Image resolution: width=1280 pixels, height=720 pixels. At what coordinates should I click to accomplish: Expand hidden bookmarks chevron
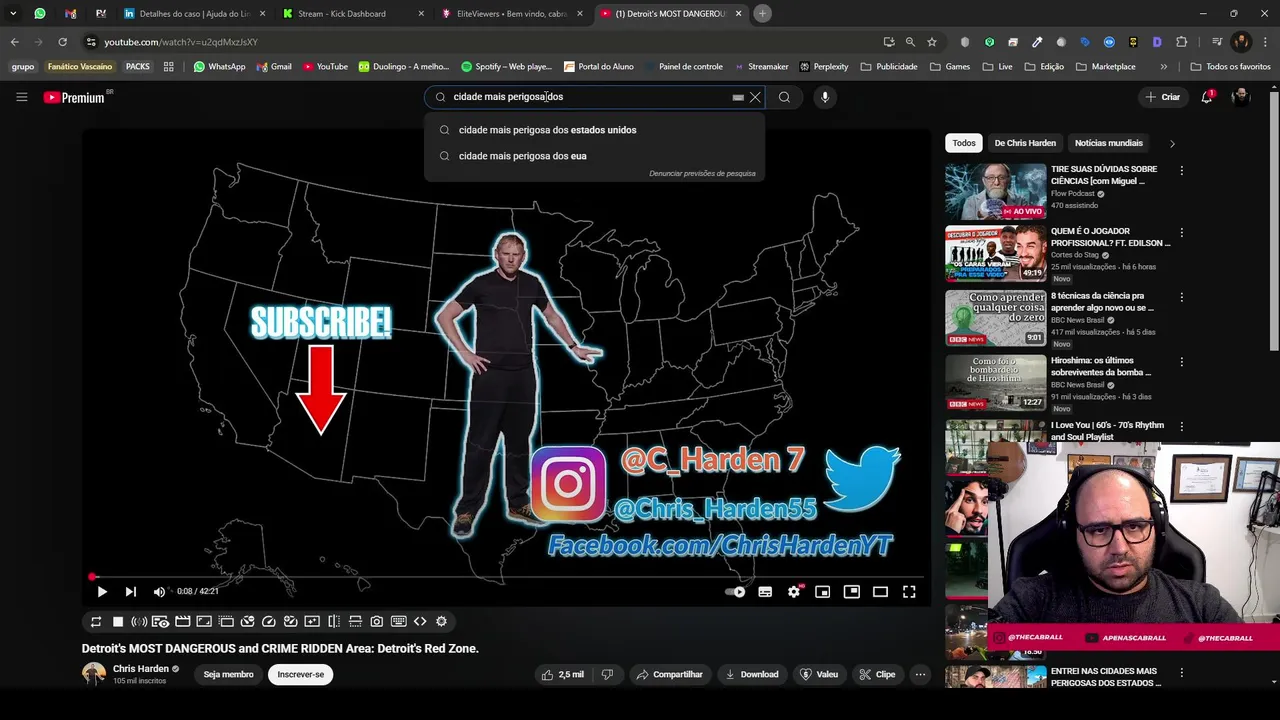1163,67
